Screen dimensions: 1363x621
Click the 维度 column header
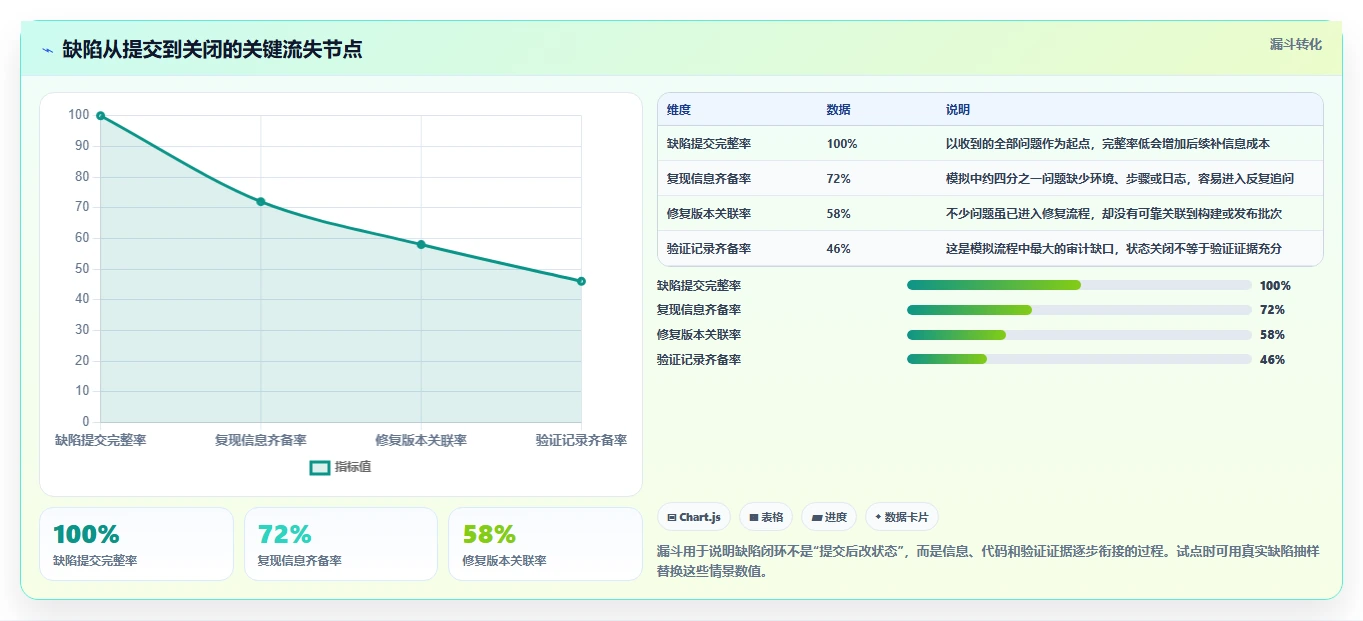click(x=679, y=110)
